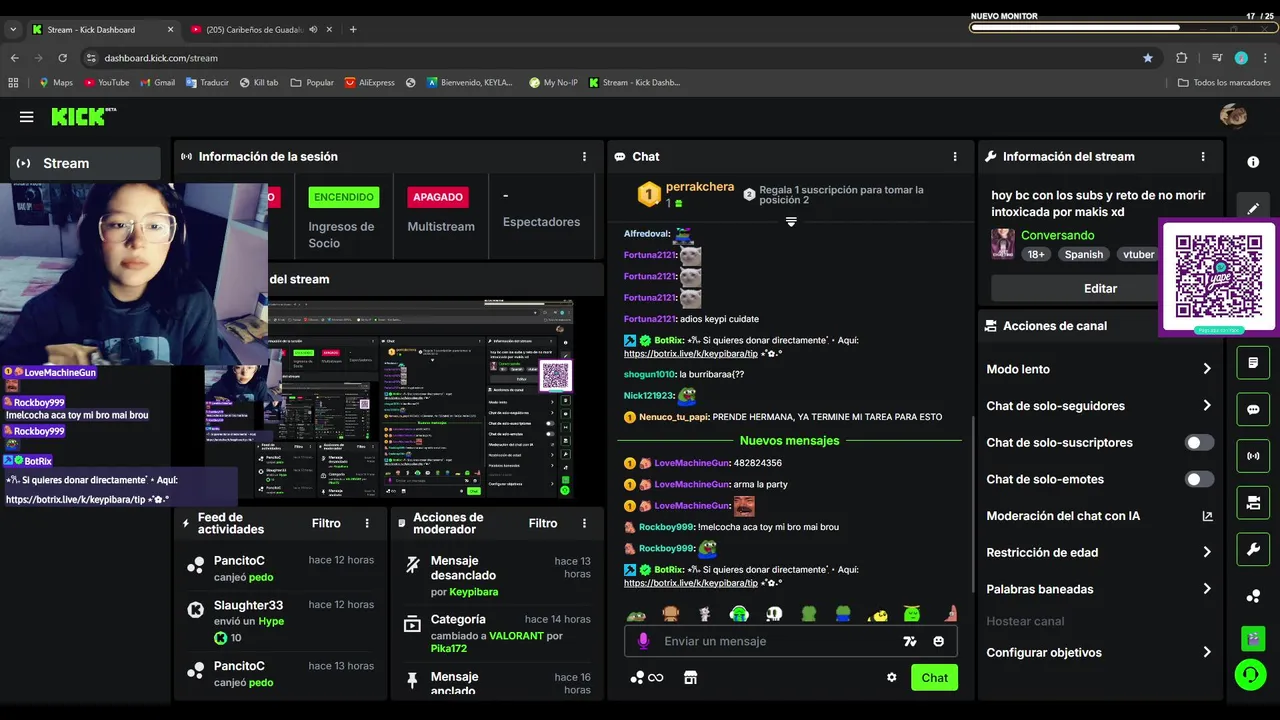Screen dimensions: 1280x720
Task: Click the three-circles icon in right sidebar
Action: coord(1253,596)
